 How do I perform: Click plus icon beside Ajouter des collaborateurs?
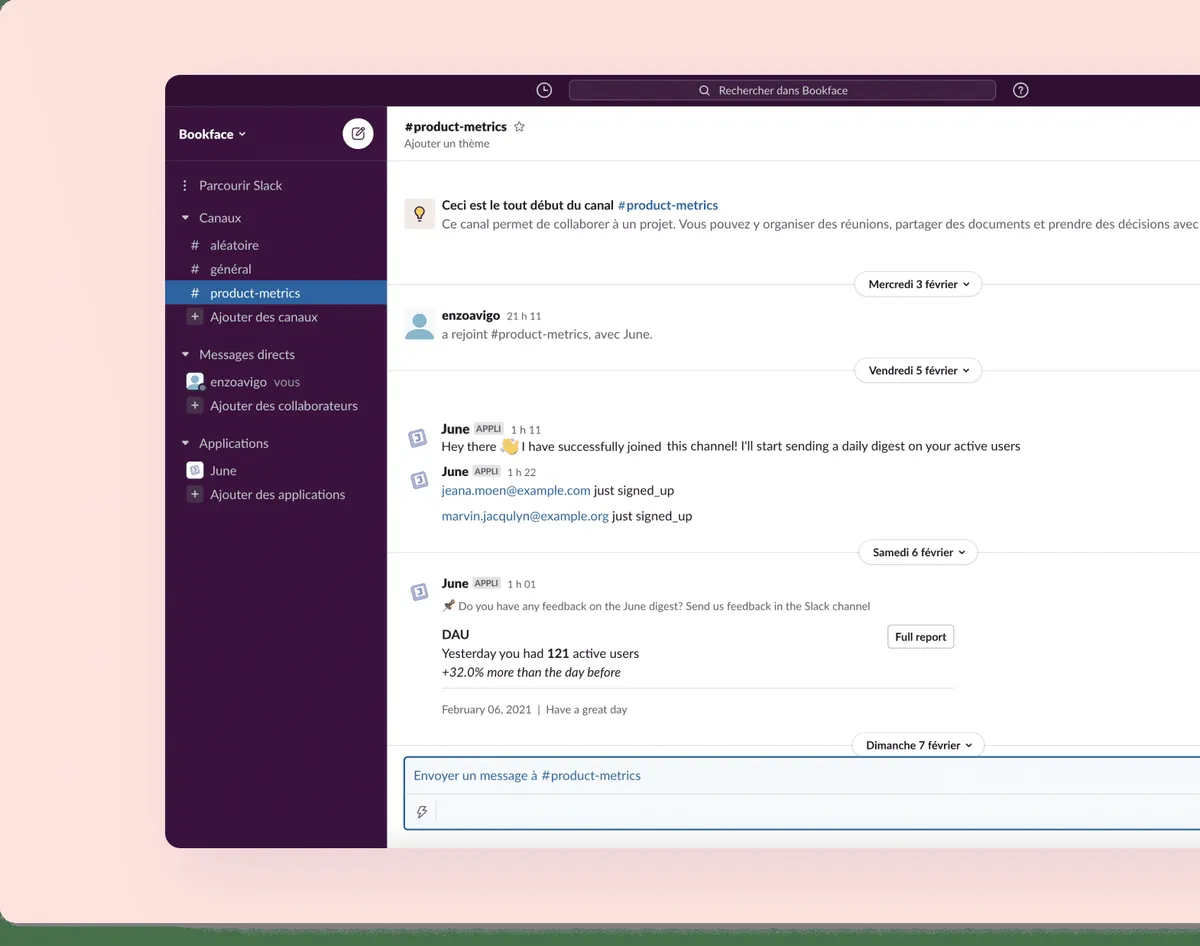195,406
